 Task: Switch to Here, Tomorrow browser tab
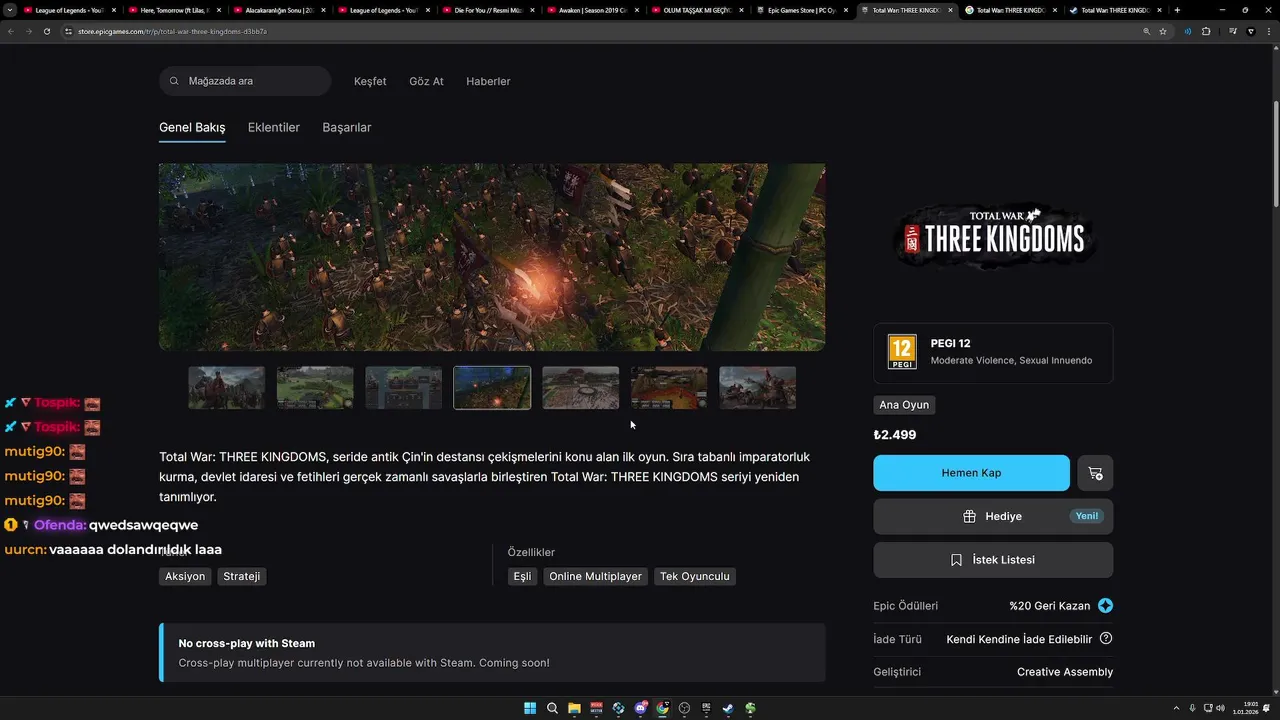tap(174, 10)
